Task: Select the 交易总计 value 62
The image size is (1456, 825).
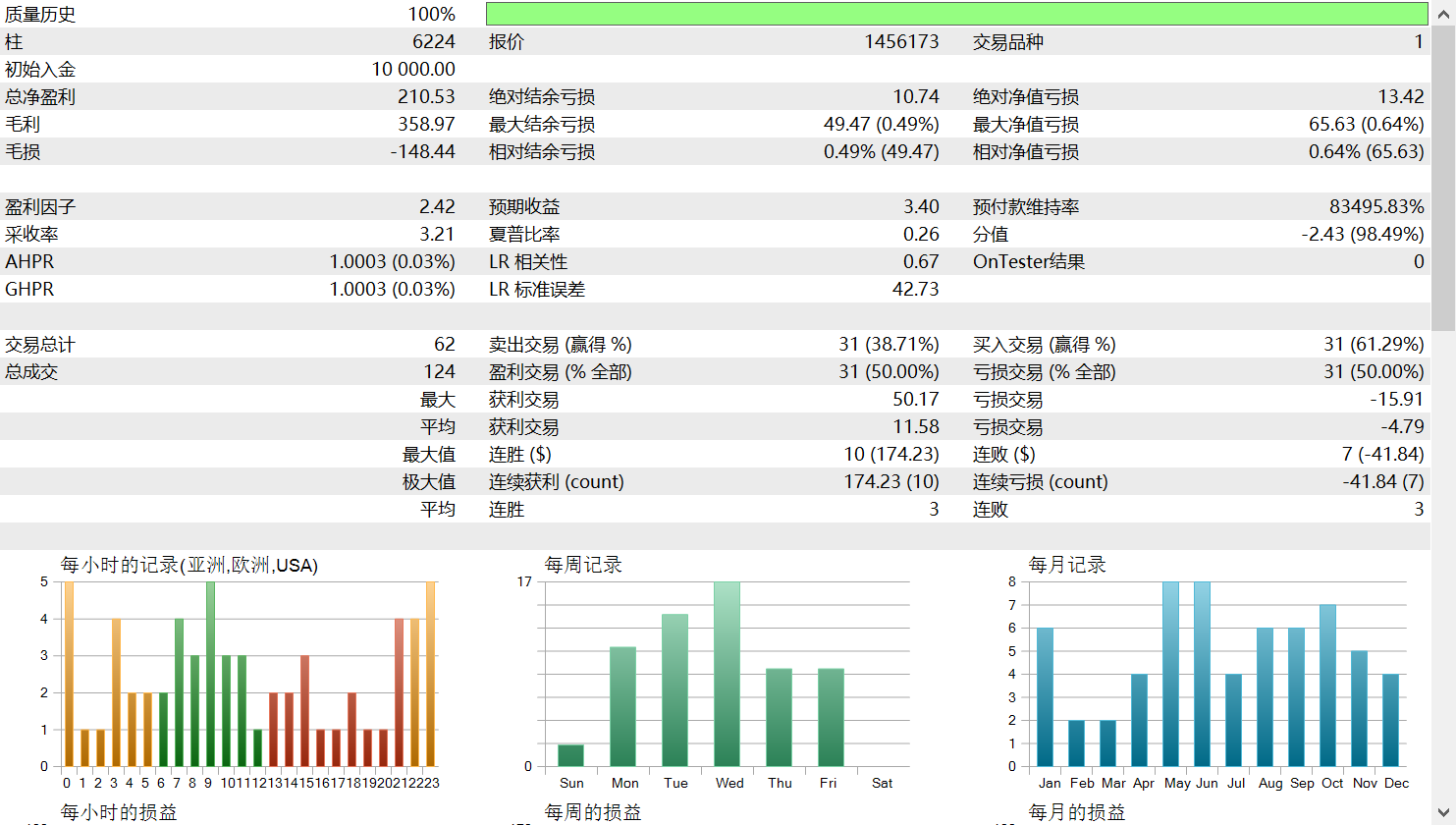Action: pyautogui.click(x=449, y=344)
